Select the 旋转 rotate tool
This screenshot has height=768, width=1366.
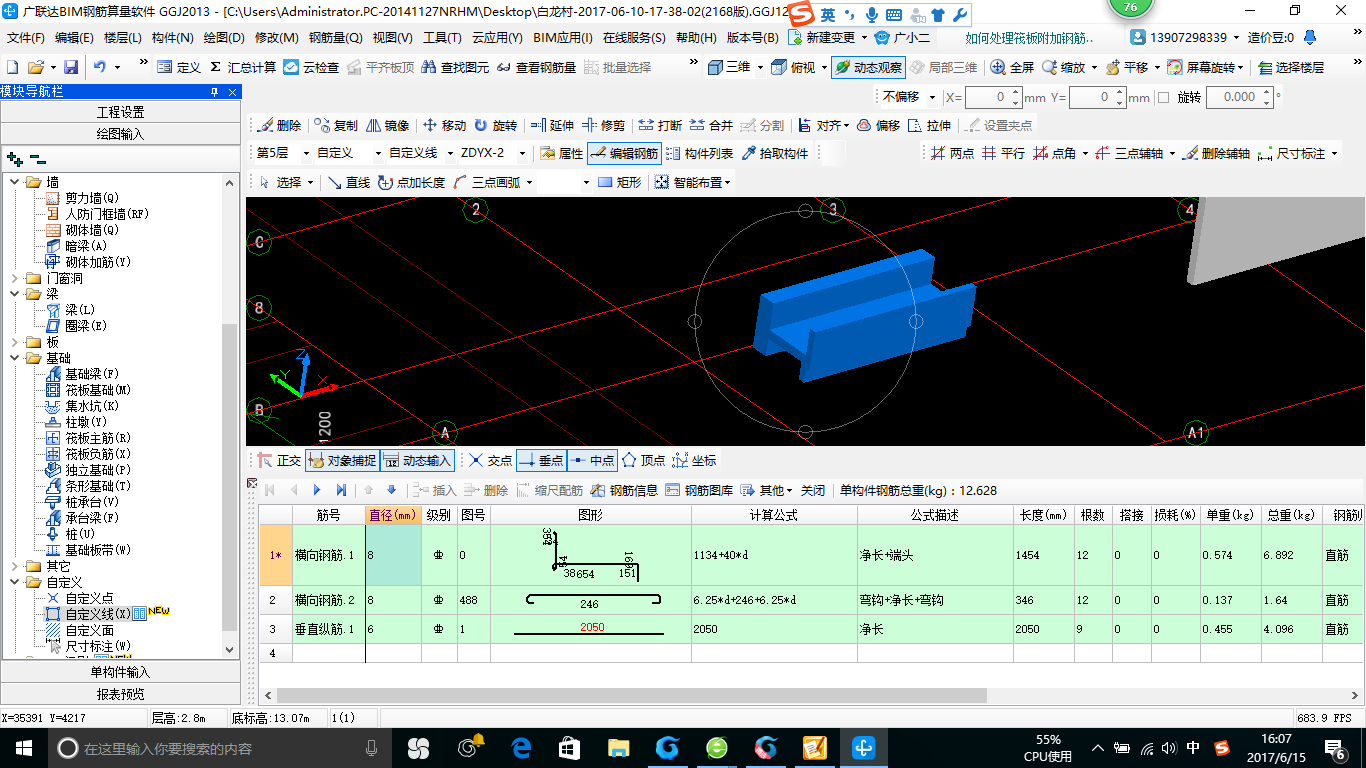pos(496,125)
